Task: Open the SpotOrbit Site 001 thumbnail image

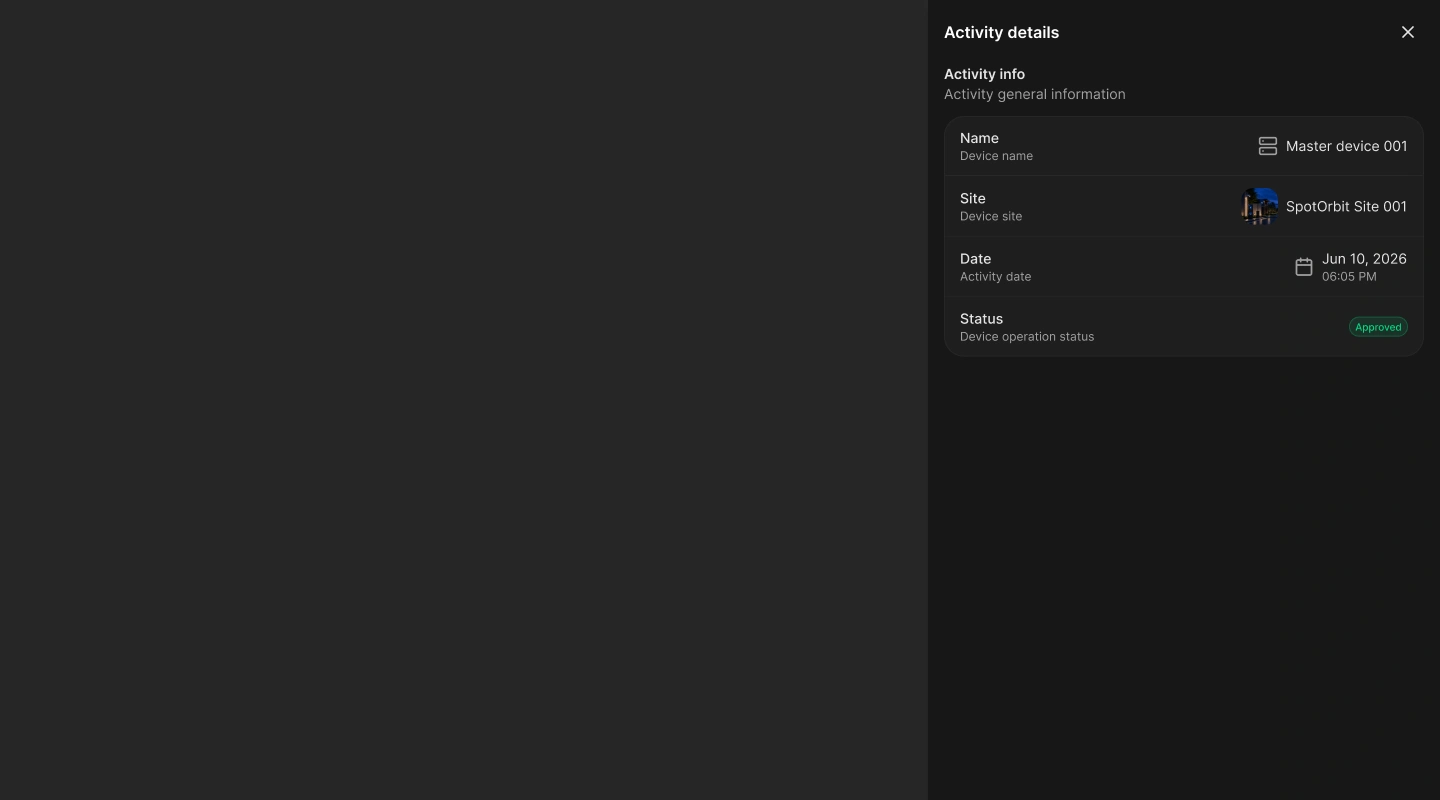Action: point(1260,206)
